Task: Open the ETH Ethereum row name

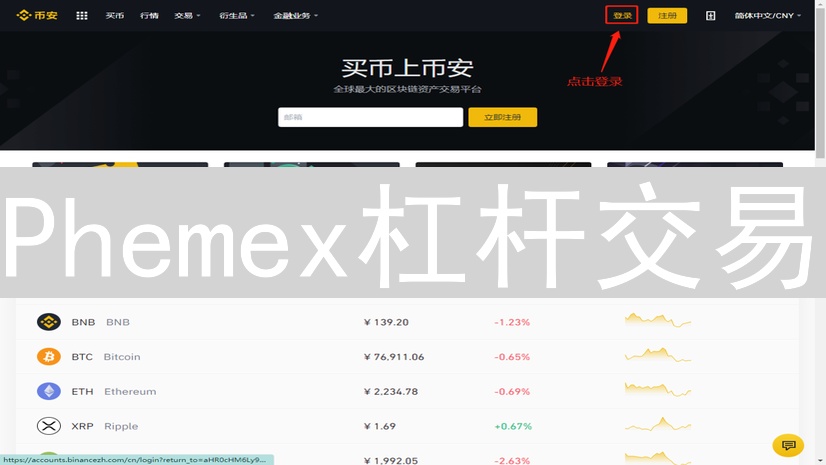Action: tap(114, 391)
